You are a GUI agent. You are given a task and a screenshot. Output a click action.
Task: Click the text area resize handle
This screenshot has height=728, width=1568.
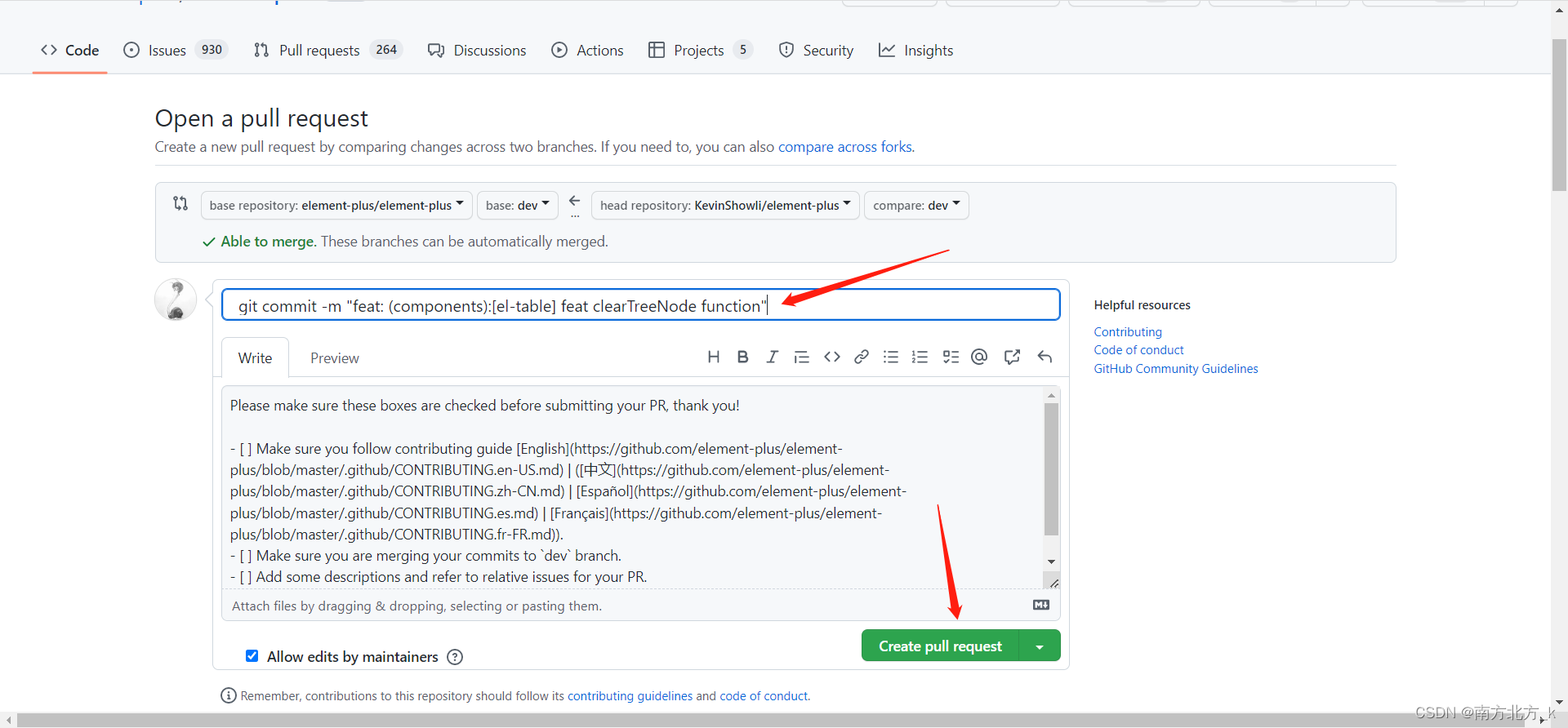[x=1053, y=583]
